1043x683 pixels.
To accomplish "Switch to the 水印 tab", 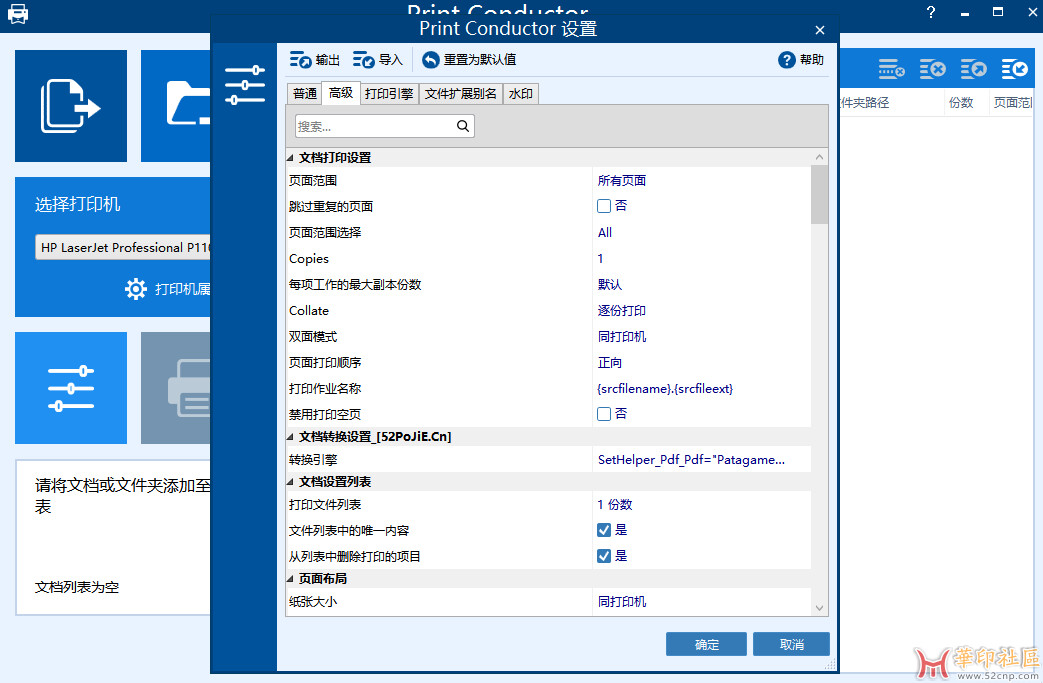I will coord(520,92).
